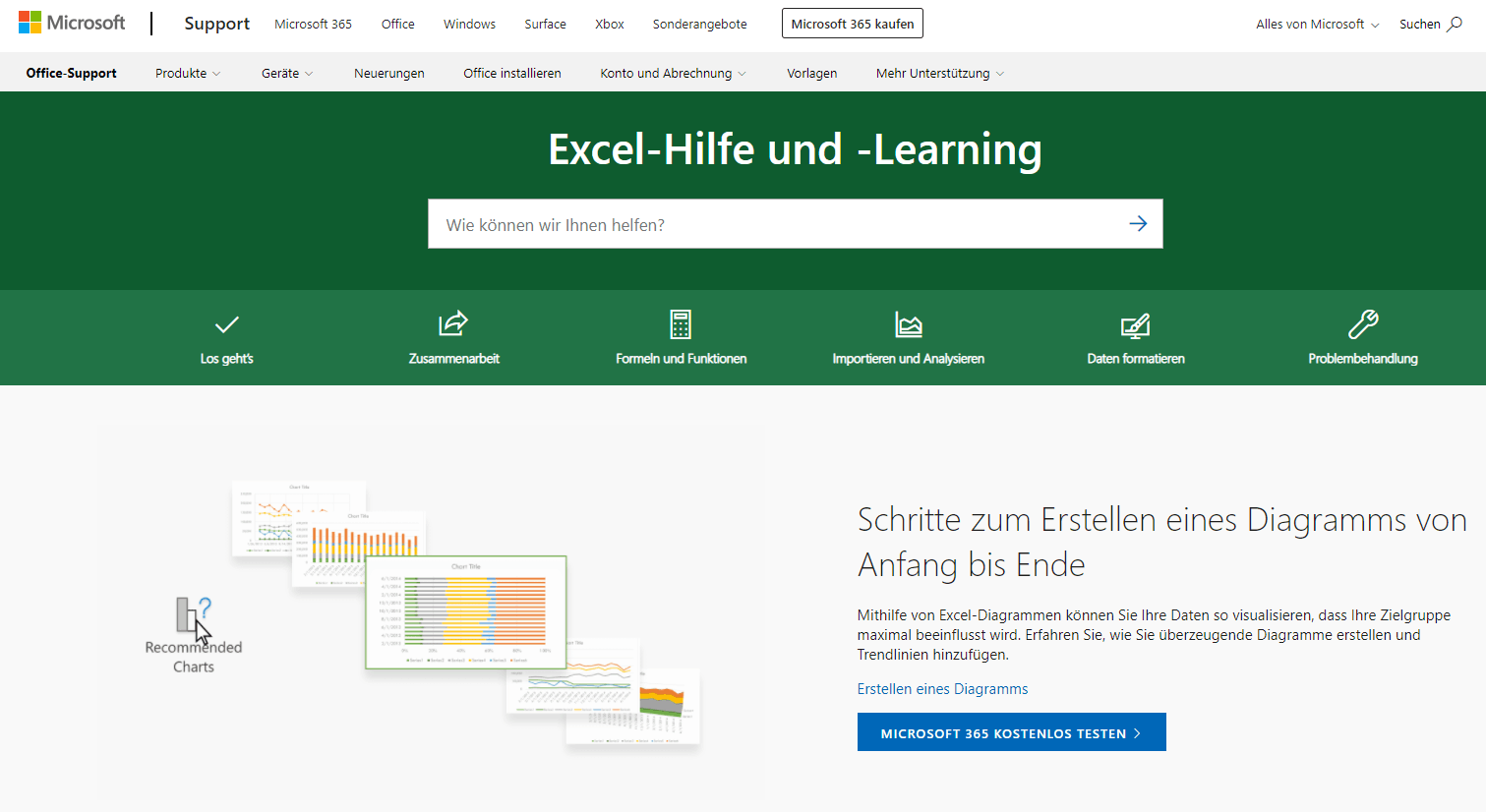Click the Formeln und Funktionen calculator icon
Image resolution: width=1486 pixels, height=812 pixels.
[x=681, y=324]
